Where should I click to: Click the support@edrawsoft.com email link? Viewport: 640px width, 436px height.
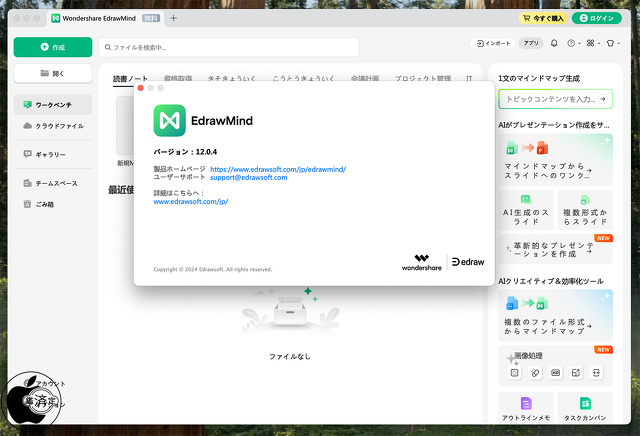[249, 178]
